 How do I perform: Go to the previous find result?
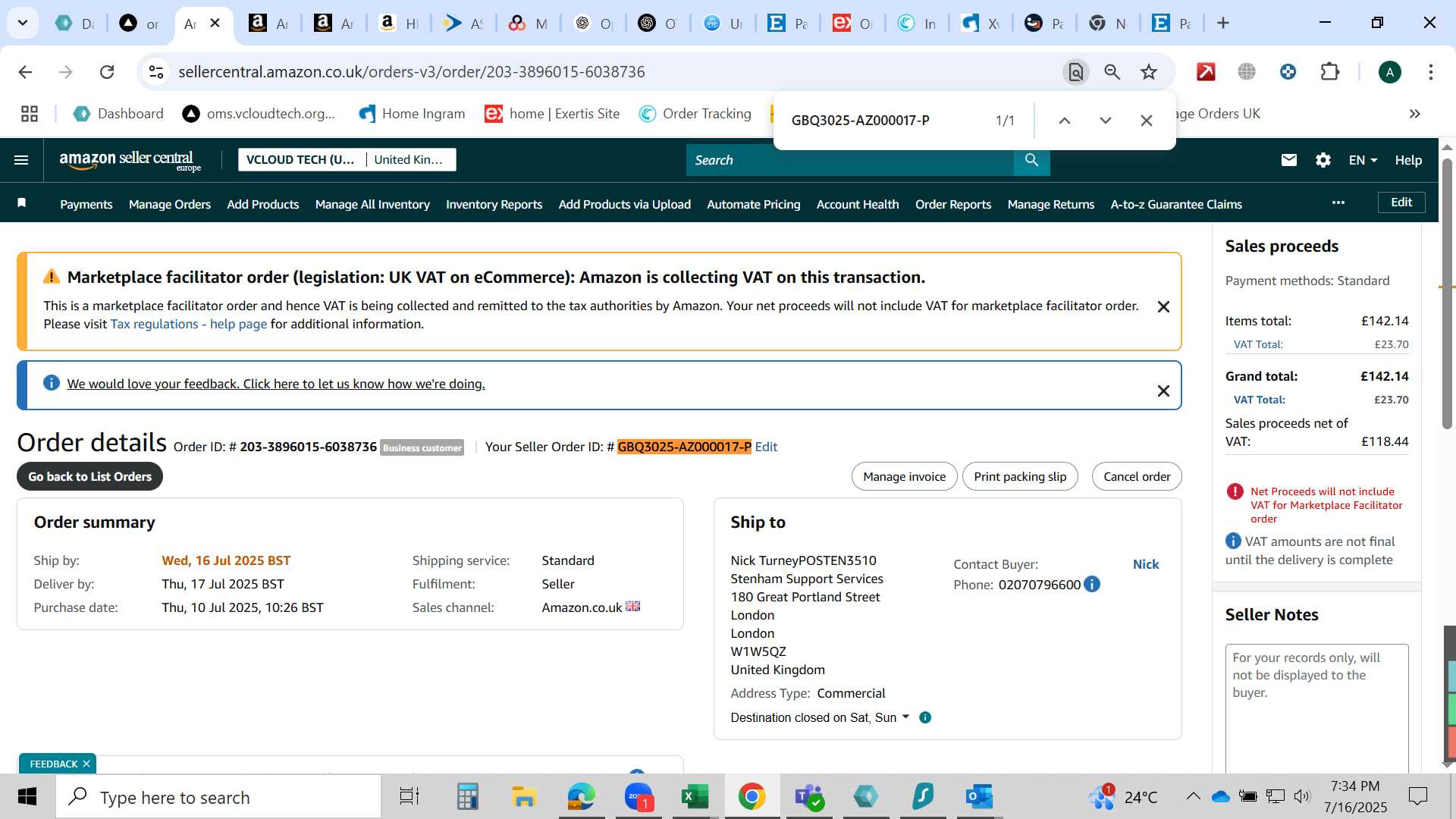1065,121
